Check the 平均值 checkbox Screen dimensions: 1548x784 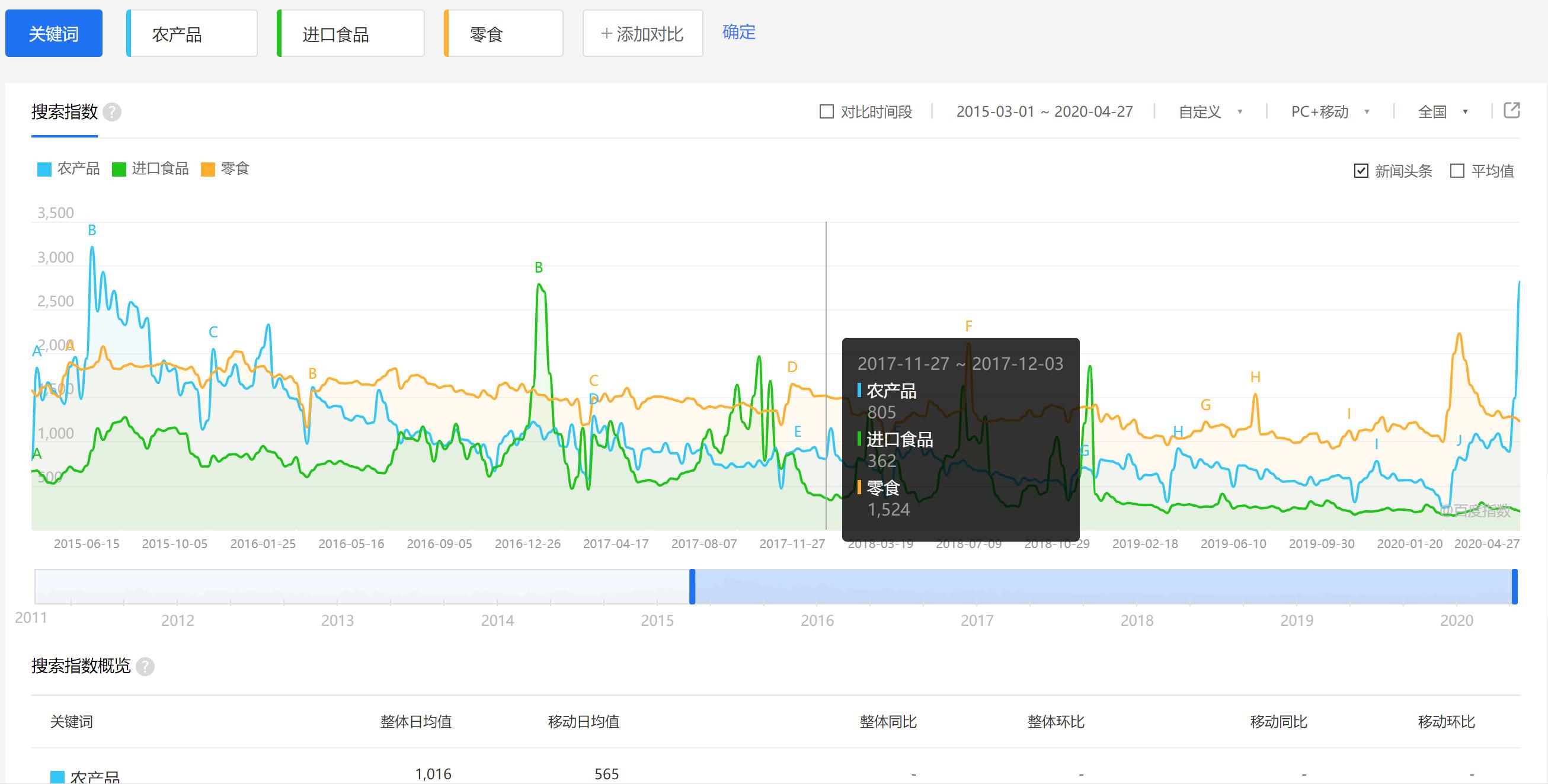coord(1457,171)
